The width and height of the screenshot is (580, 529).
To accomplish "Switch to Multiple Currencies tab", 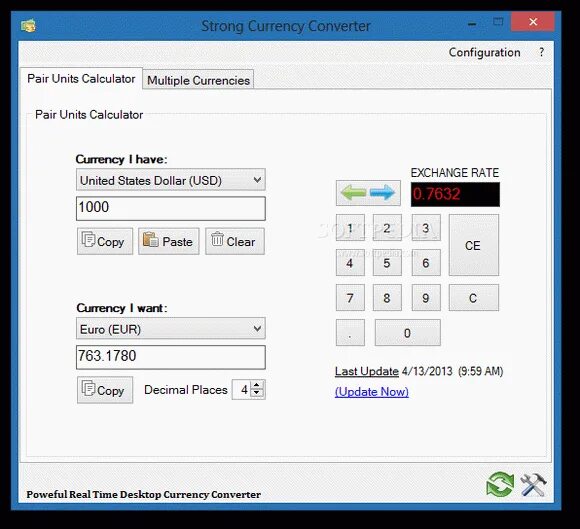I will 198,80.
